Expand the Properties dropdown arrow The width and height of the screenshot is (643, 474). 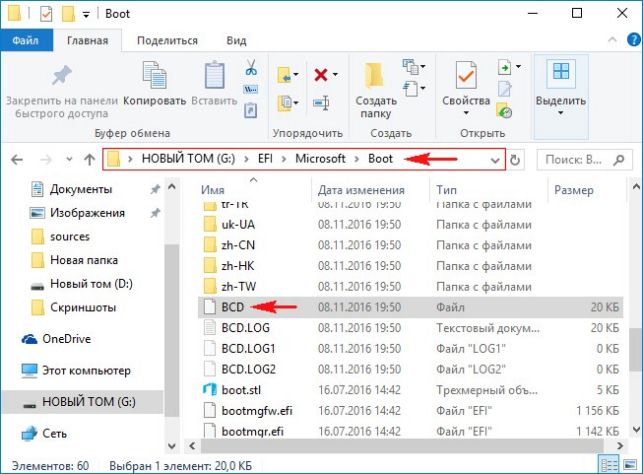point(466,113)
